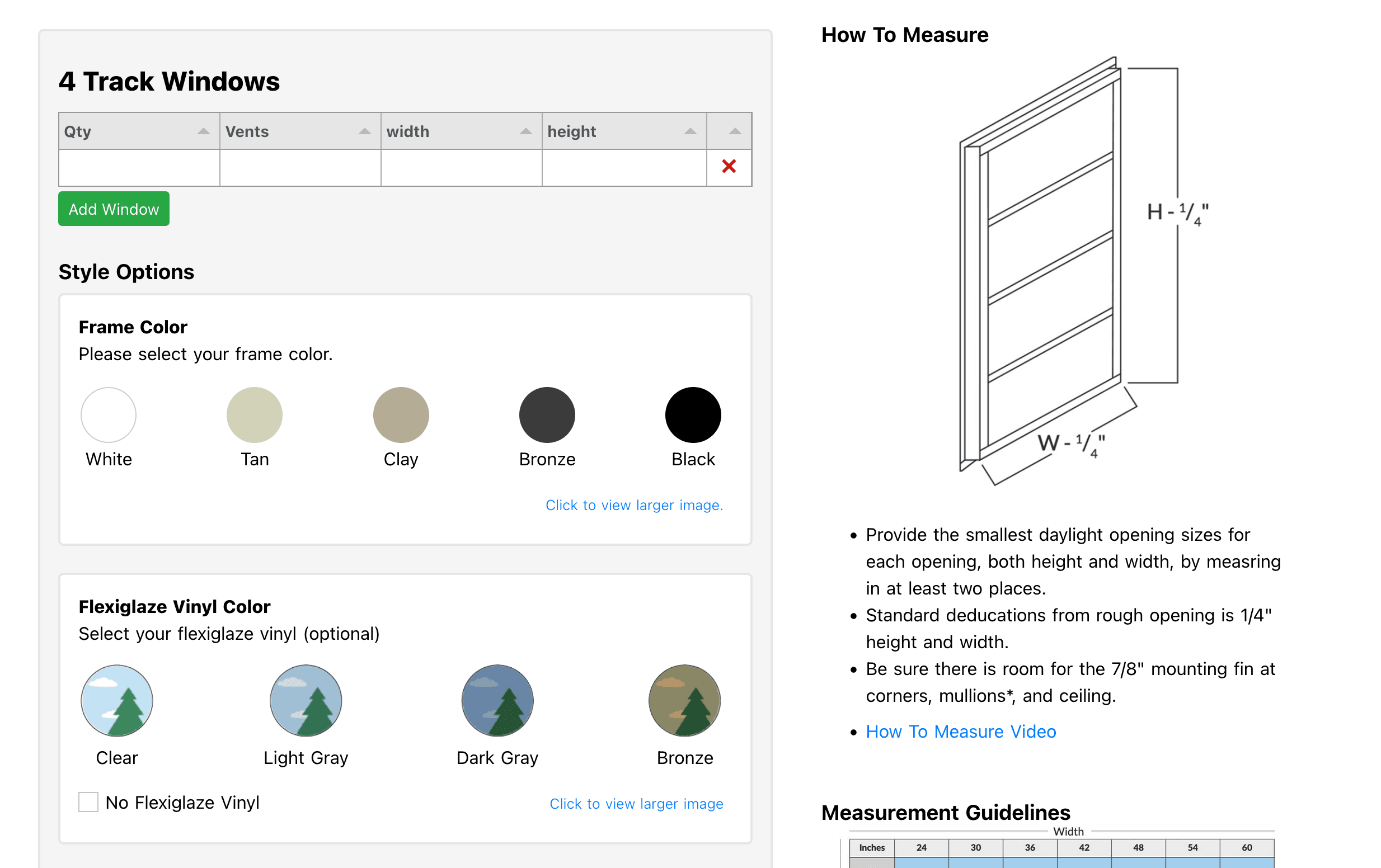Select the Black frame color circle
Screen dimensions: 1381x868
pos(692,414)
